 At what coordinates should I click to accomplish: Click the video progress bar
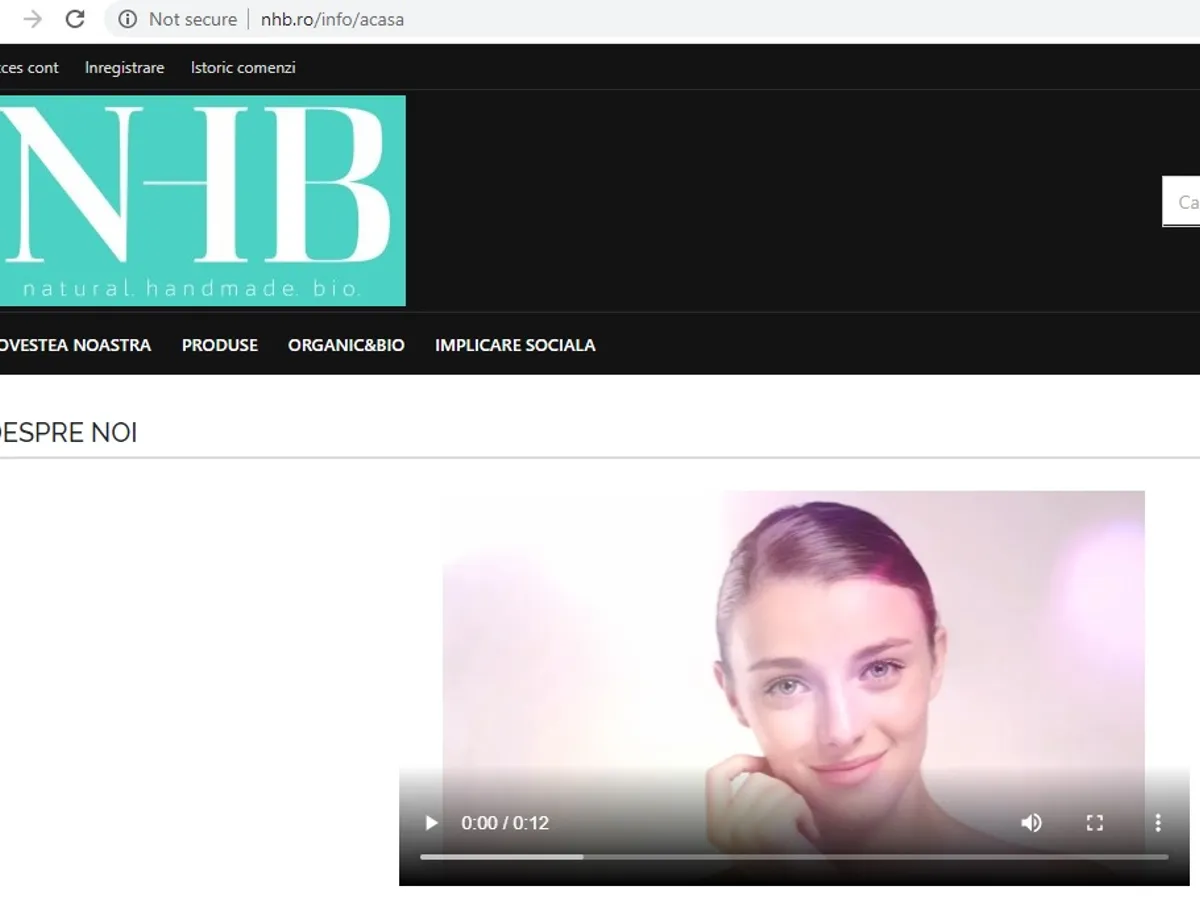tap(793, 857)
